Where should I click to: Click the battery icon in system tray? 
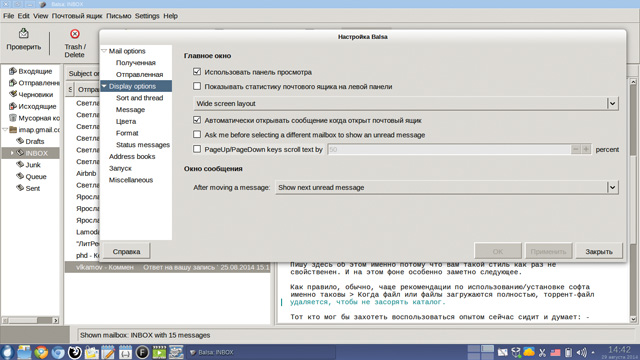pyautogui.click(x=568, y=352)
